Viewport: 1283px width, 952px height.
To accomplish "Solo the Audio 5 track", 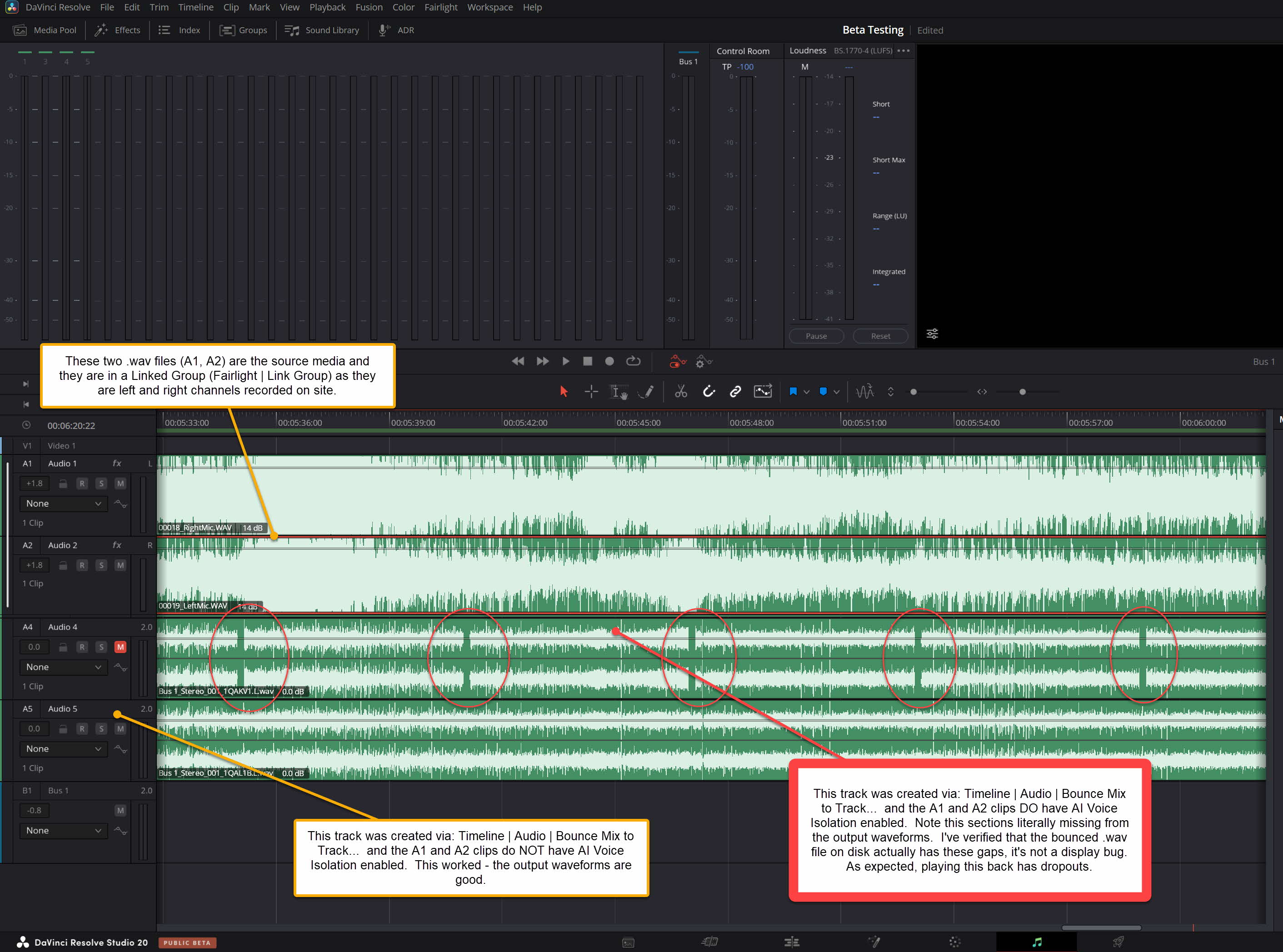I will click(101, 728).
